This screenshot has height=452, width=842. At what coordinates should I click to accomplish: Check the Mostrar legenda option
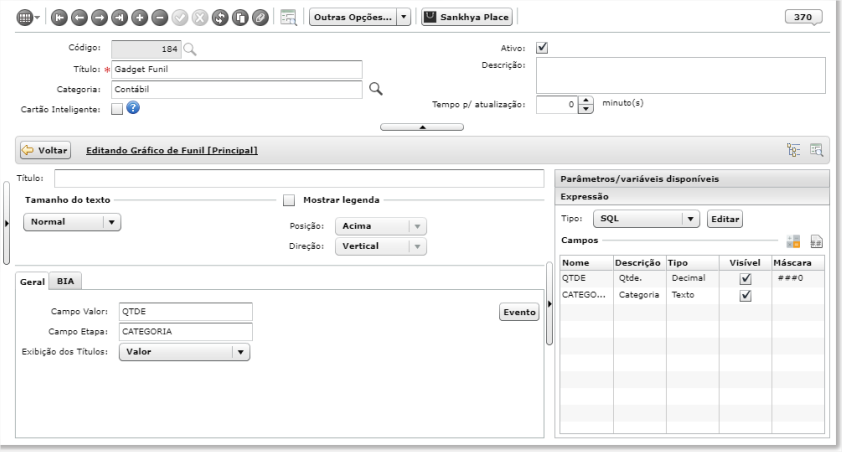[x=289, y=200]
